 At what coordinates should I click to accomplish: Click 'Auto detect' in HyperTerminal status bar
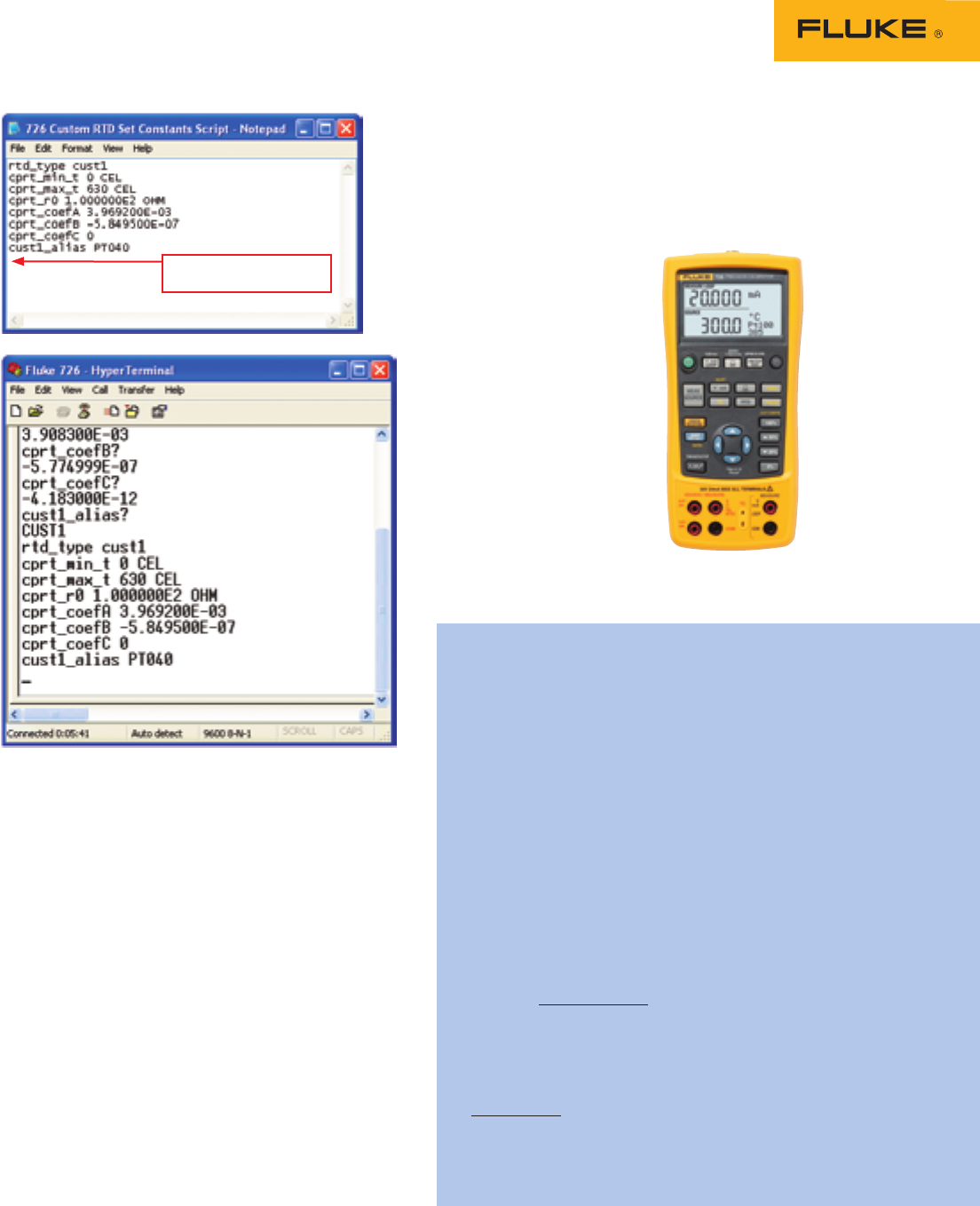point(157,734)
